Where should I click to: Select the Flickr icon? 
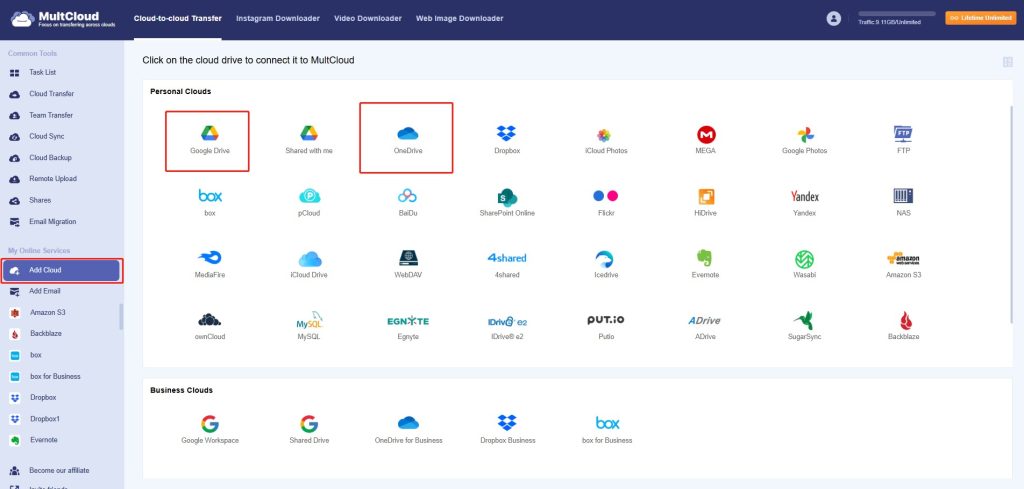(x=605, y=203)
